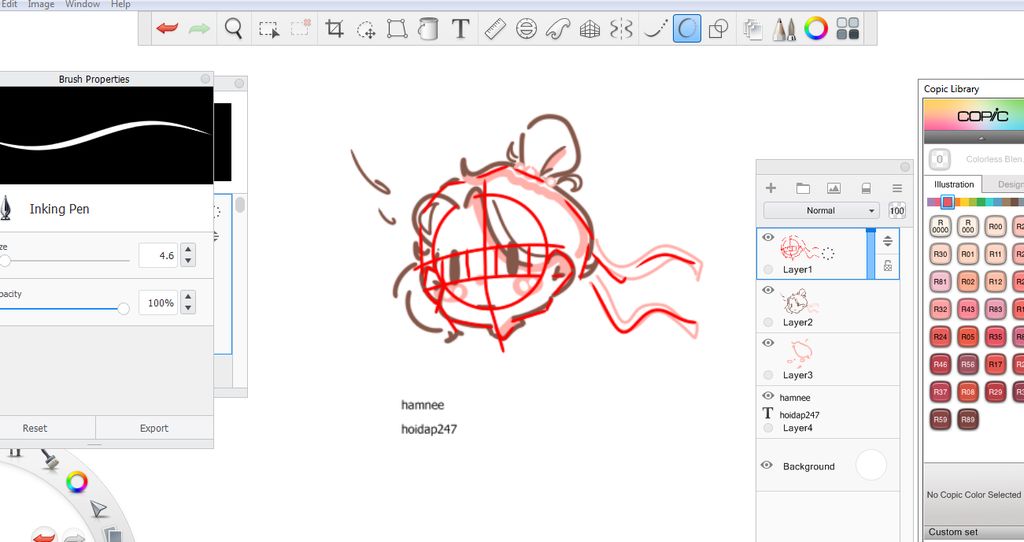Click the opacity slider handle
Viewport: 1024px width, 542px height.
tap(123, 309)
